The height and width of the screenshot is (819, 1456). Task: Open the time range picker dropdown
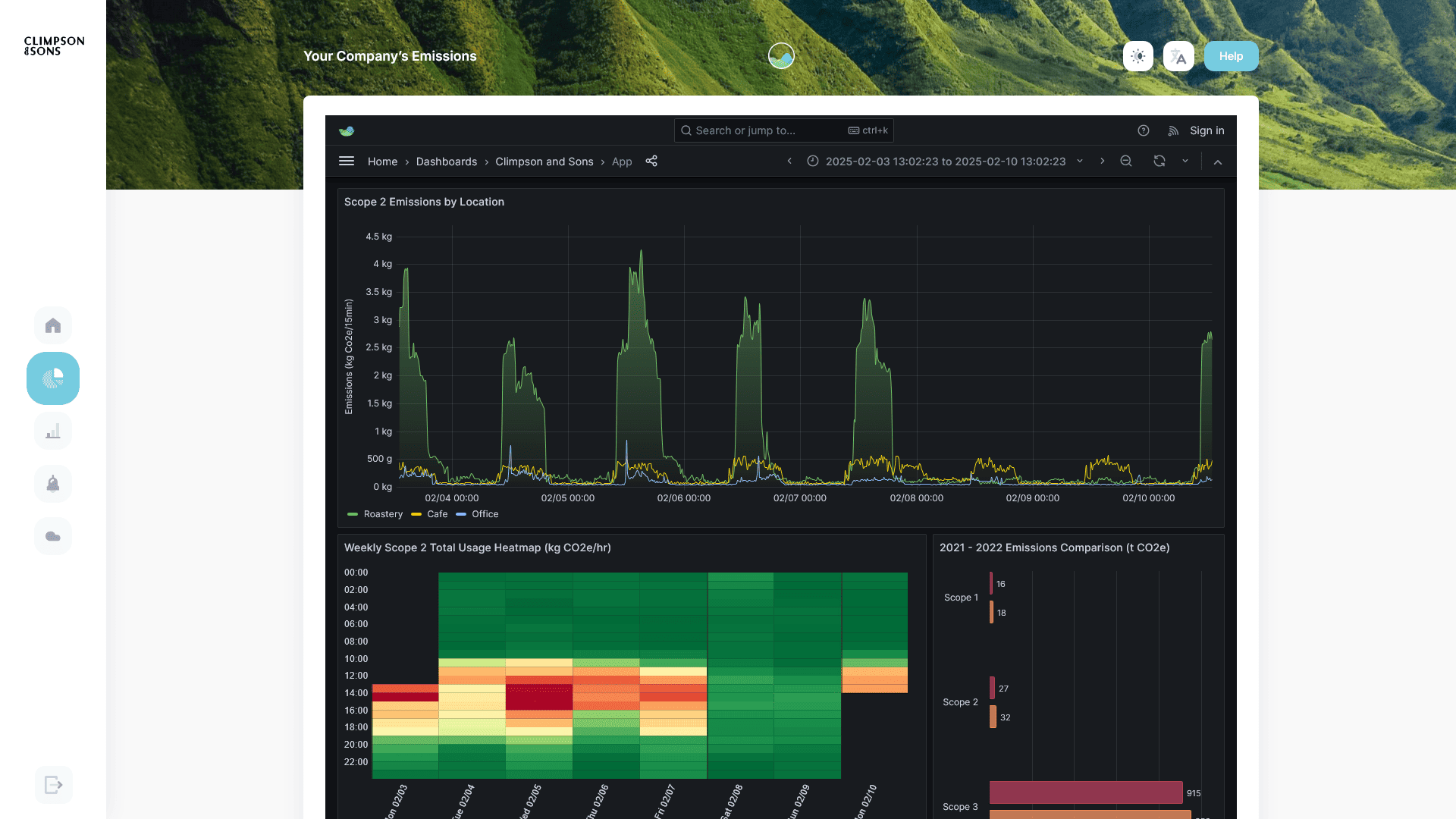tap(946, 162)
